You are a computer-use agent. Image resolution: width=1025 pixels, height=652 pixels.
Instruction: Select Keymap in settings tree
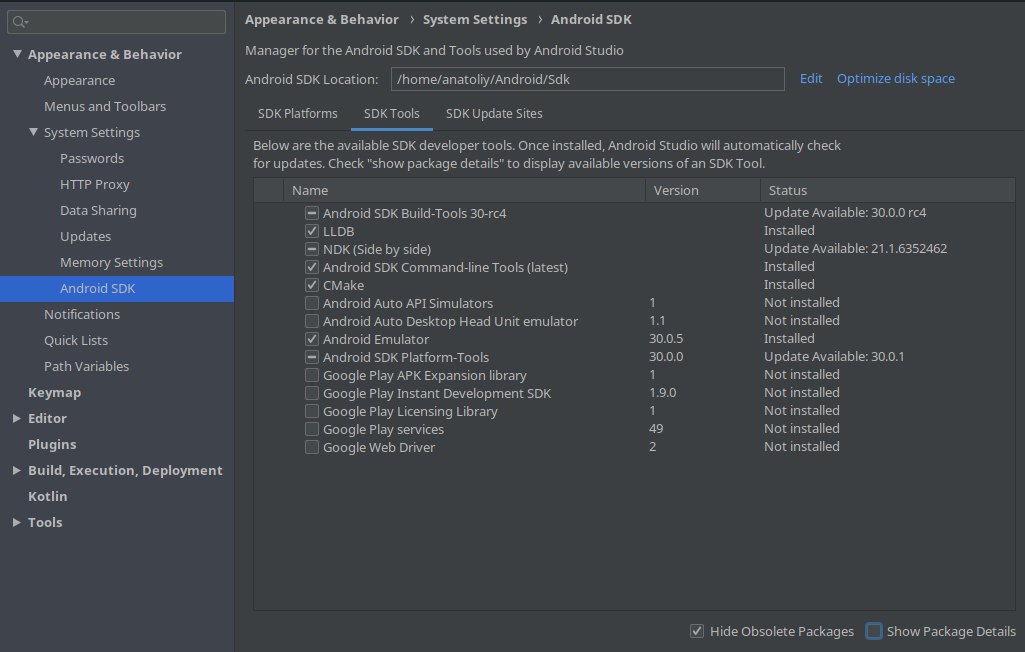[x=54, y=392]
